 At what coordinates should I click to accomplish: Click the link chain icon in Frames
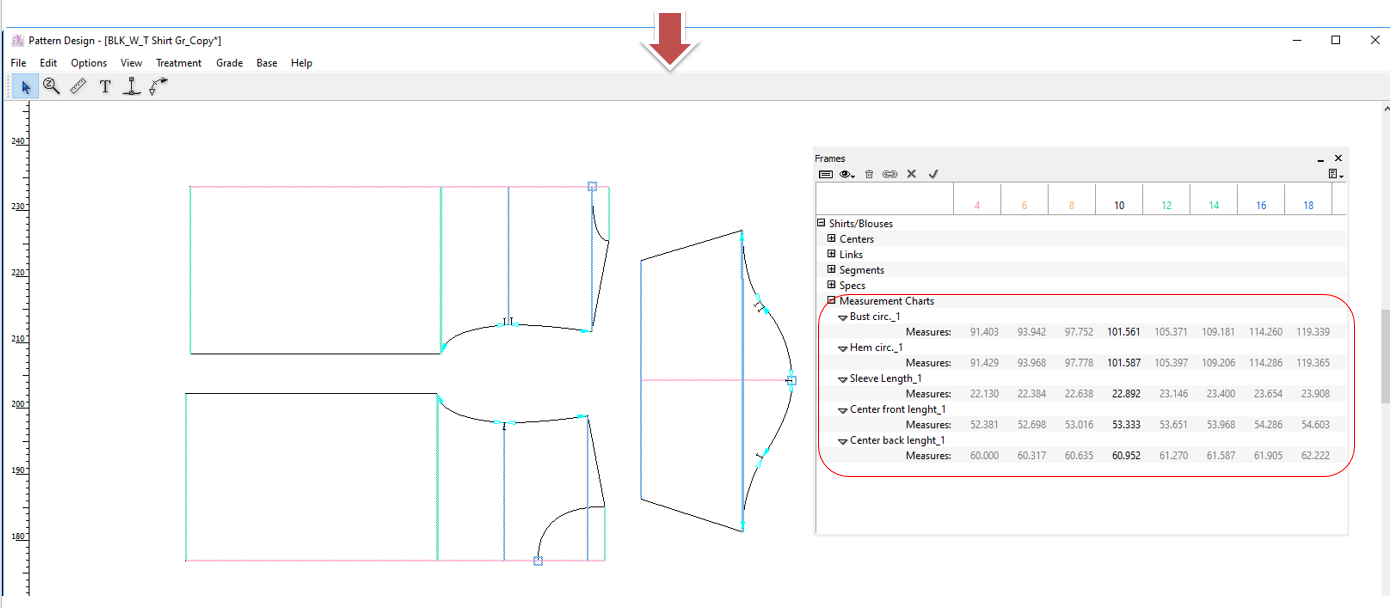(890, 174)
